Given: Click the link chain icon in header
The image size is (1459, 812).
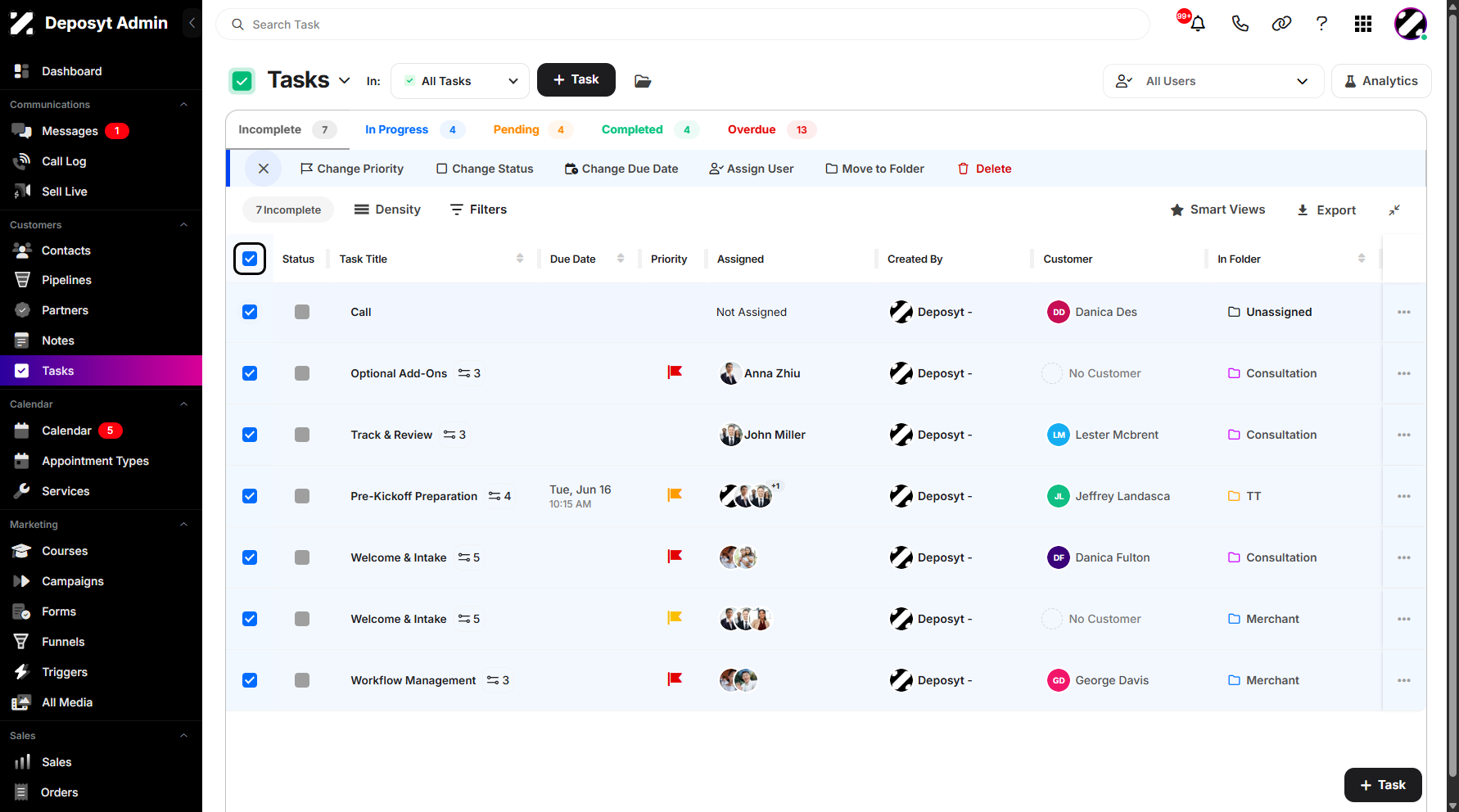Looking at the screenshot, I should (x=1281, y=24).
